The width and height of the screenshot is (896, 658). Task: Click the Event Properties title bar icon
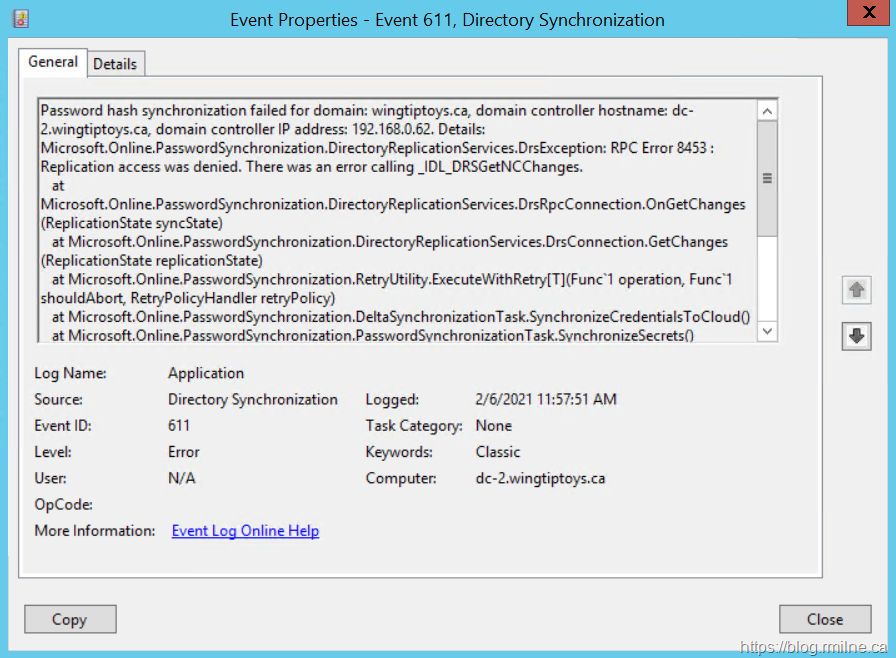click(20, 19)
